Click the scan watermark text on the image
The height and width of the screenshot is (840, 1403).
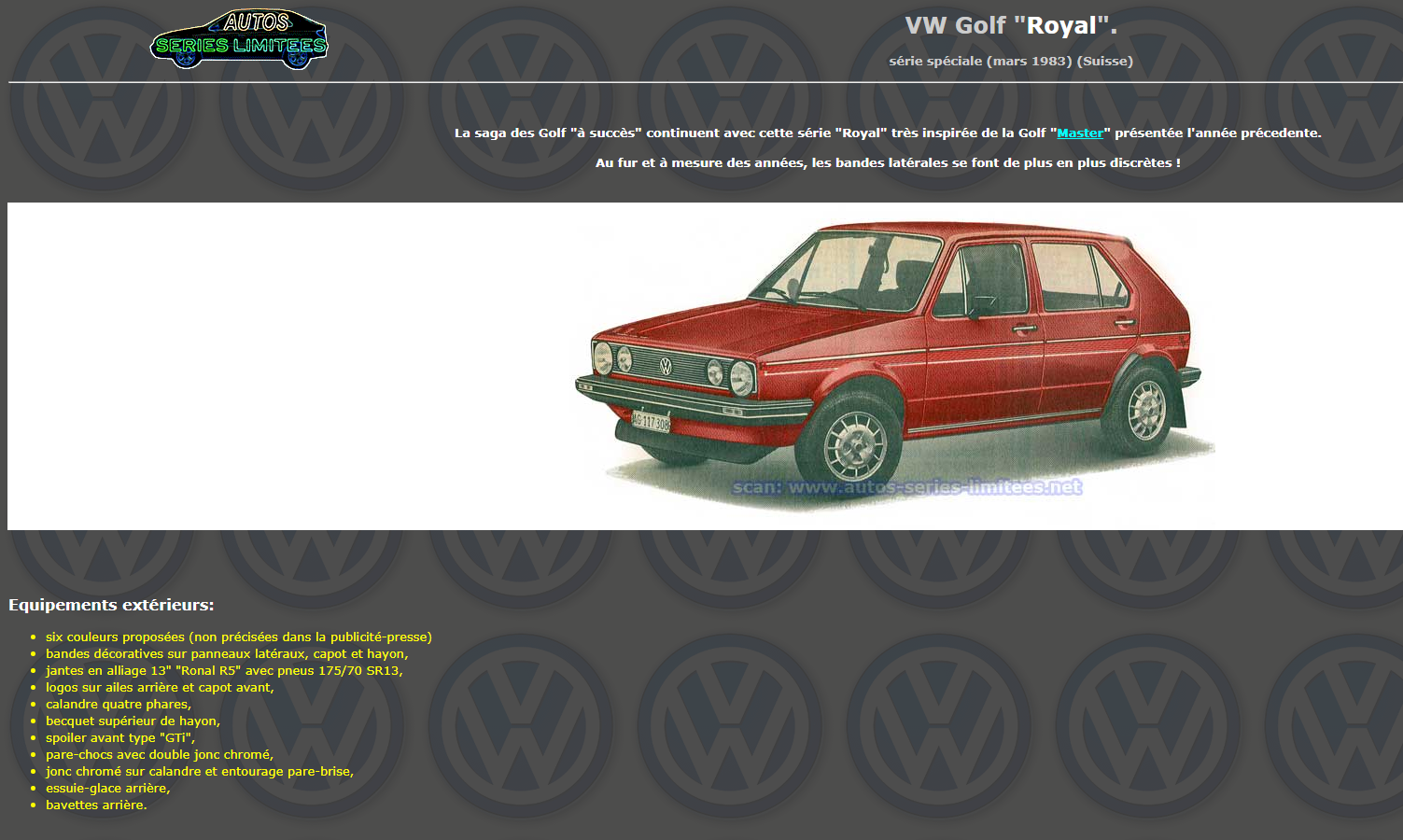pyautogui.click(x=906, y=487)
